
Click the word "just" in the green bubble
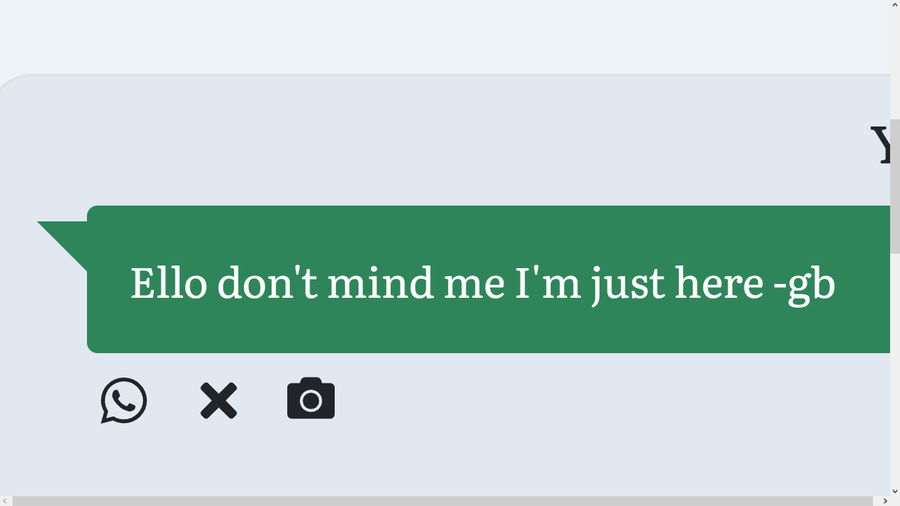pos(627,285)
